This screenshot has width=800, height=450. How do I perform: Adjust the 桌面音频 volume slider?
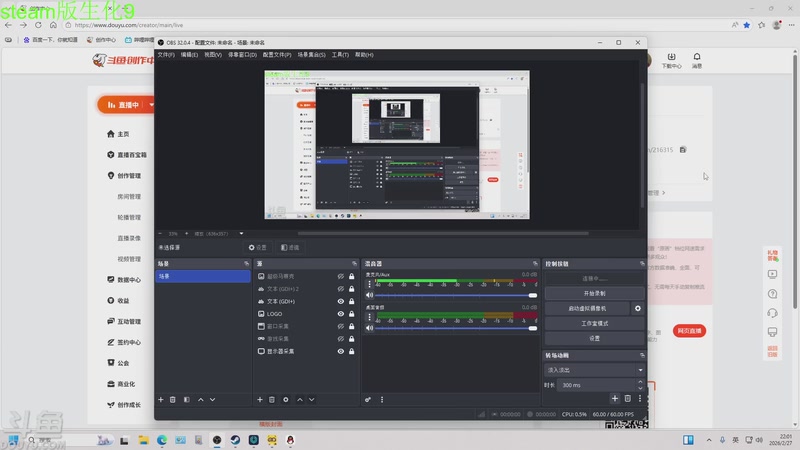(456, 329)
